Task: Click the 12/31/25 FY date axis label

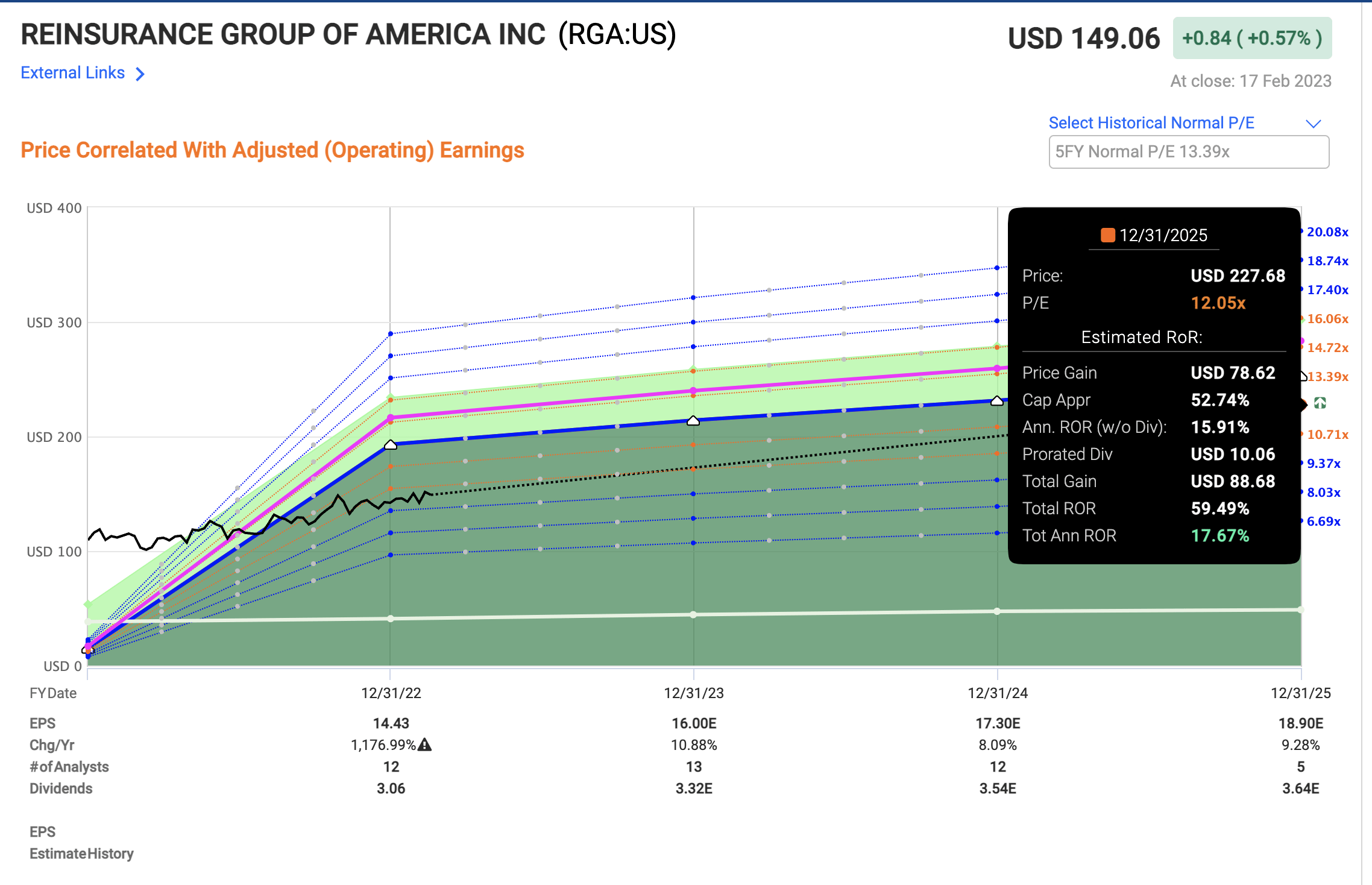Action: coord(1301,693)
